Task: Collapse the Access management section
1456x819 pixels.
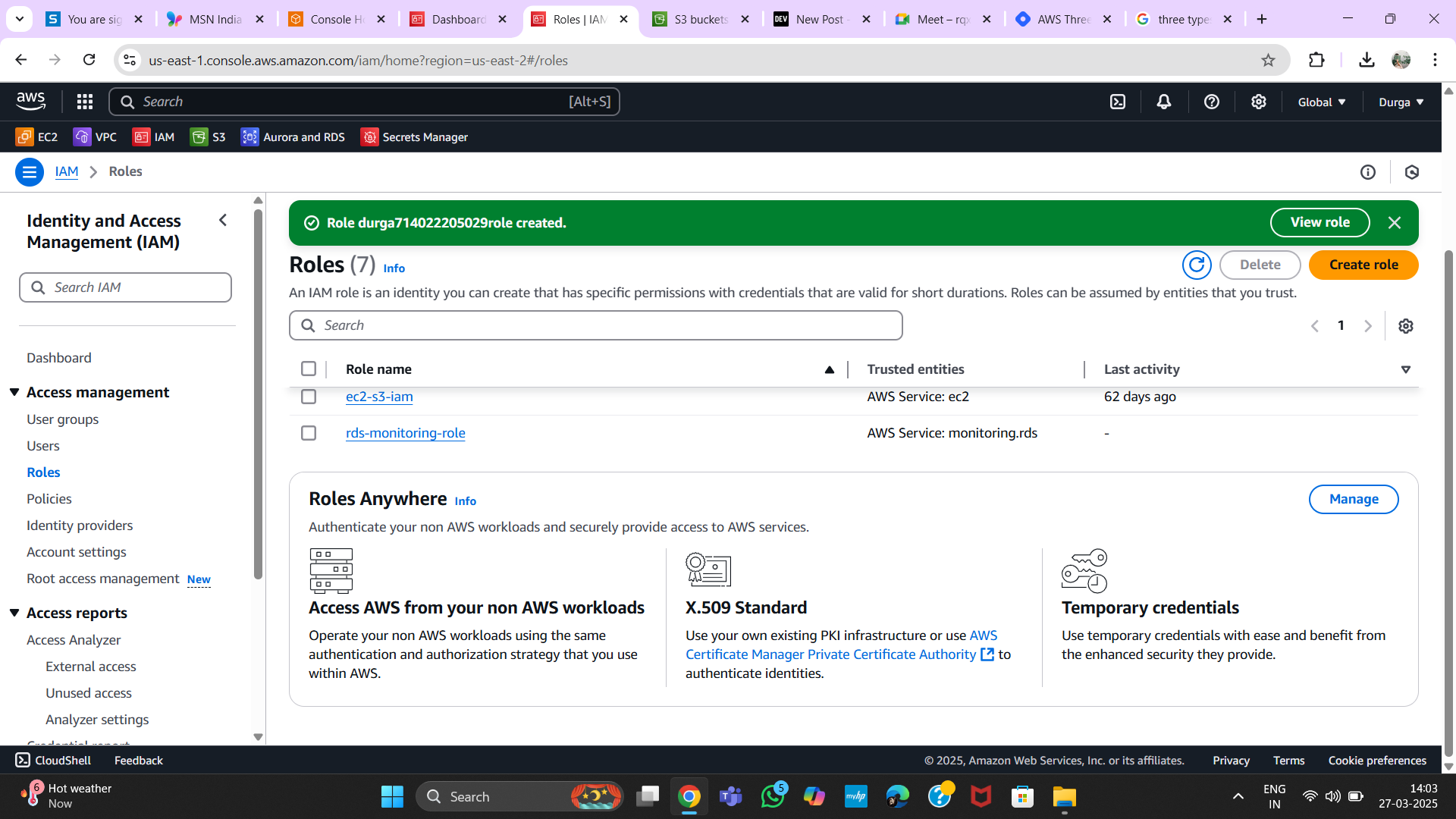Action: (14, 392)
